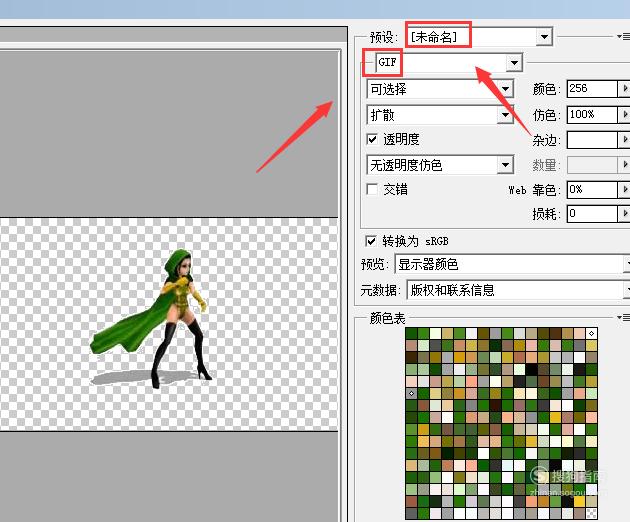Expand the 预设 preset dropdown showing 未命名
630x522 pixels.
click(x=544, y=37)
